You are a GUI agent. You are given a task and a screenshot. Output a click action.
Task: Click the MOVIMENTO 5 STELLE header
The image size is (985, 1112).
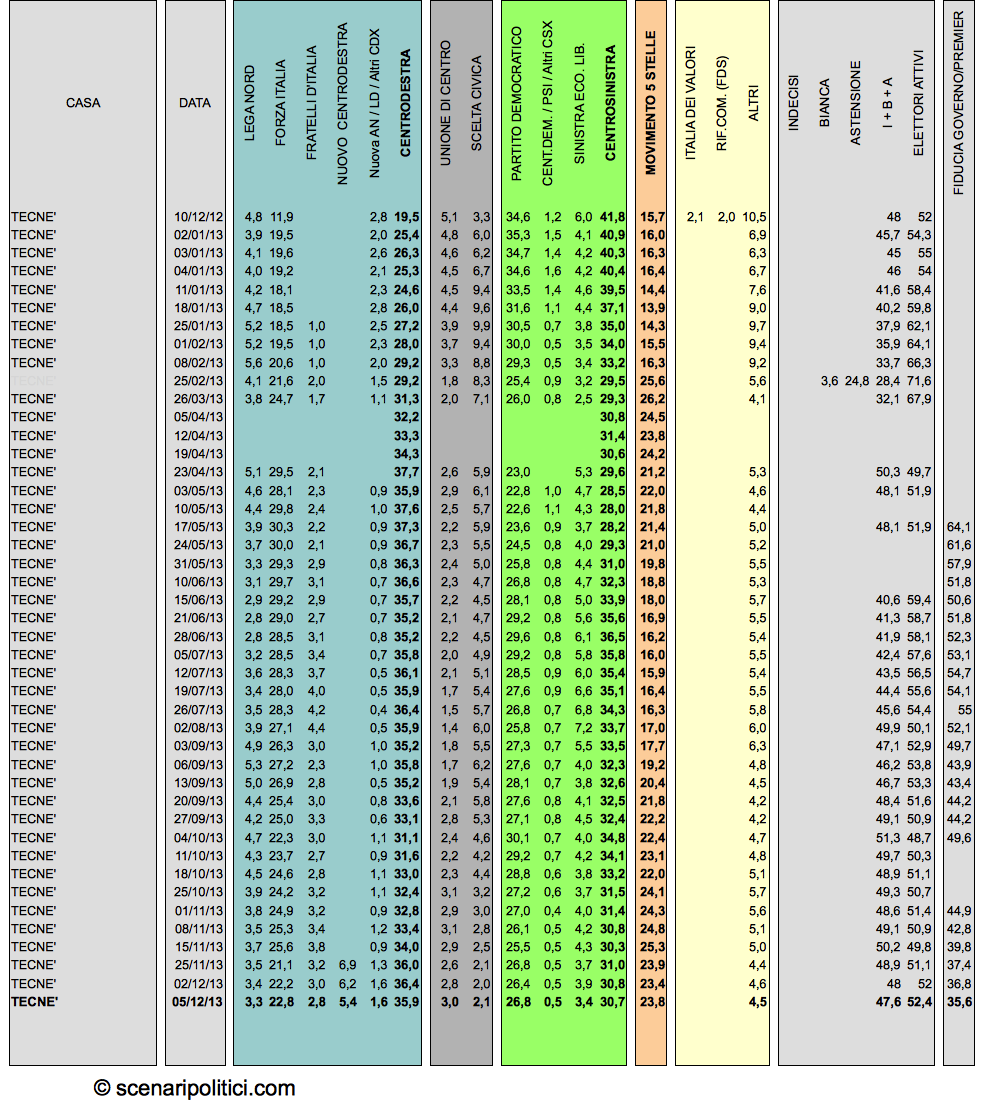(x=650, y=104)
